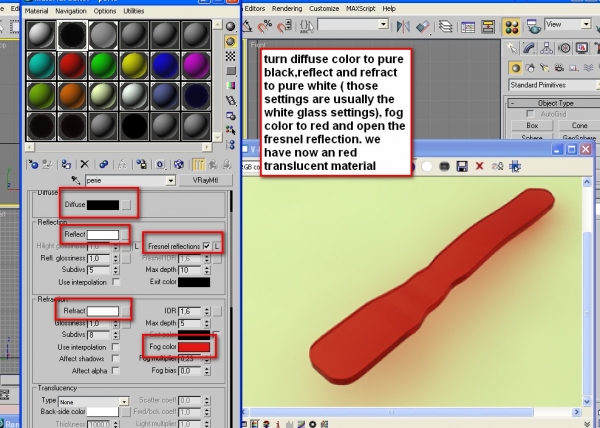The width and height of the screenshot is (600, 428).
Task: Click save image icon in render window
Action: pos(462,166)
